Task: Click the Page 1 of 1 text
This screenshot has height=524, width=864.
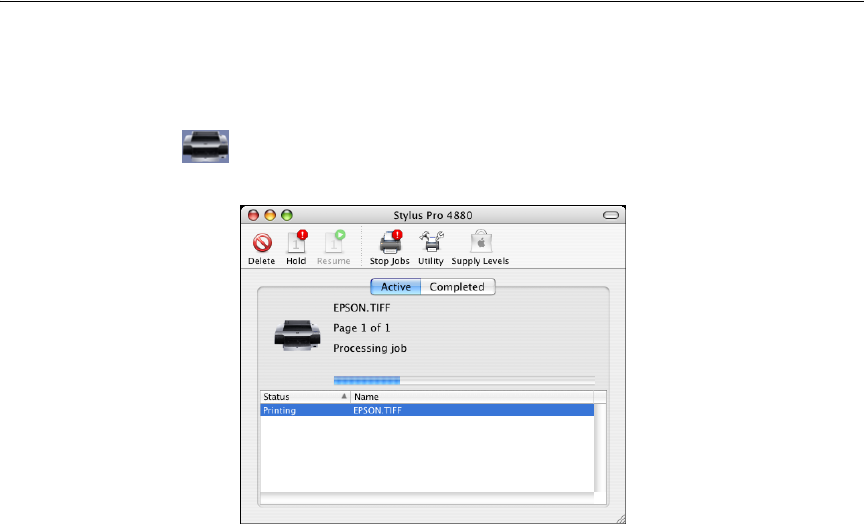Action: (361, 328)
